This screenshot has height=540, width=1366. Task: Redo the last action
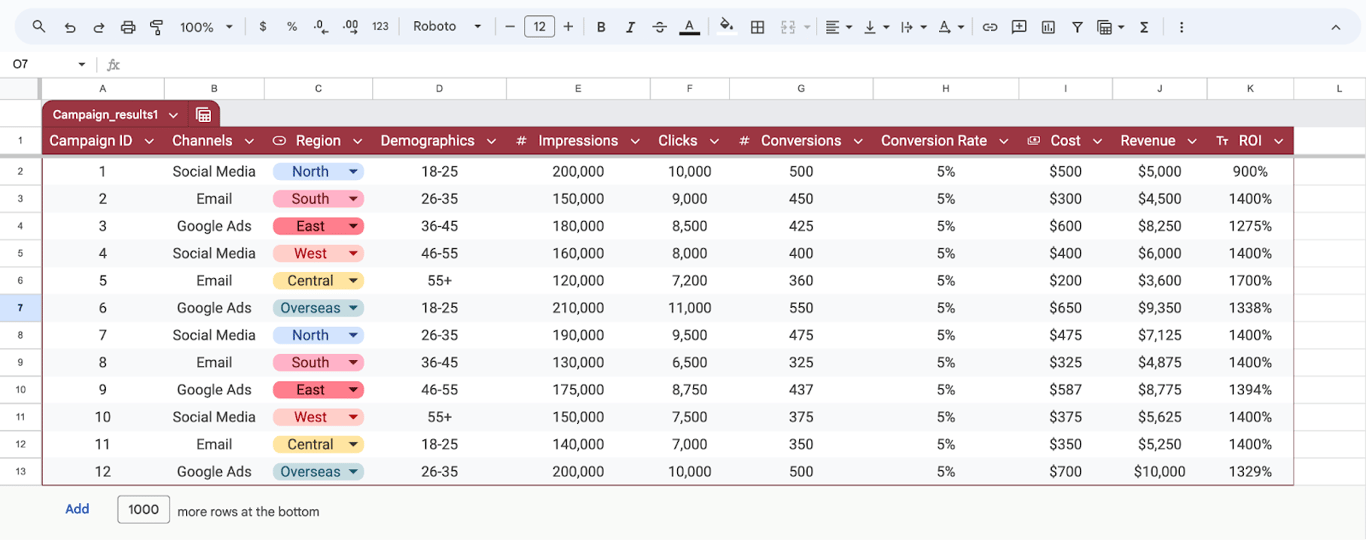click(98, 27)
